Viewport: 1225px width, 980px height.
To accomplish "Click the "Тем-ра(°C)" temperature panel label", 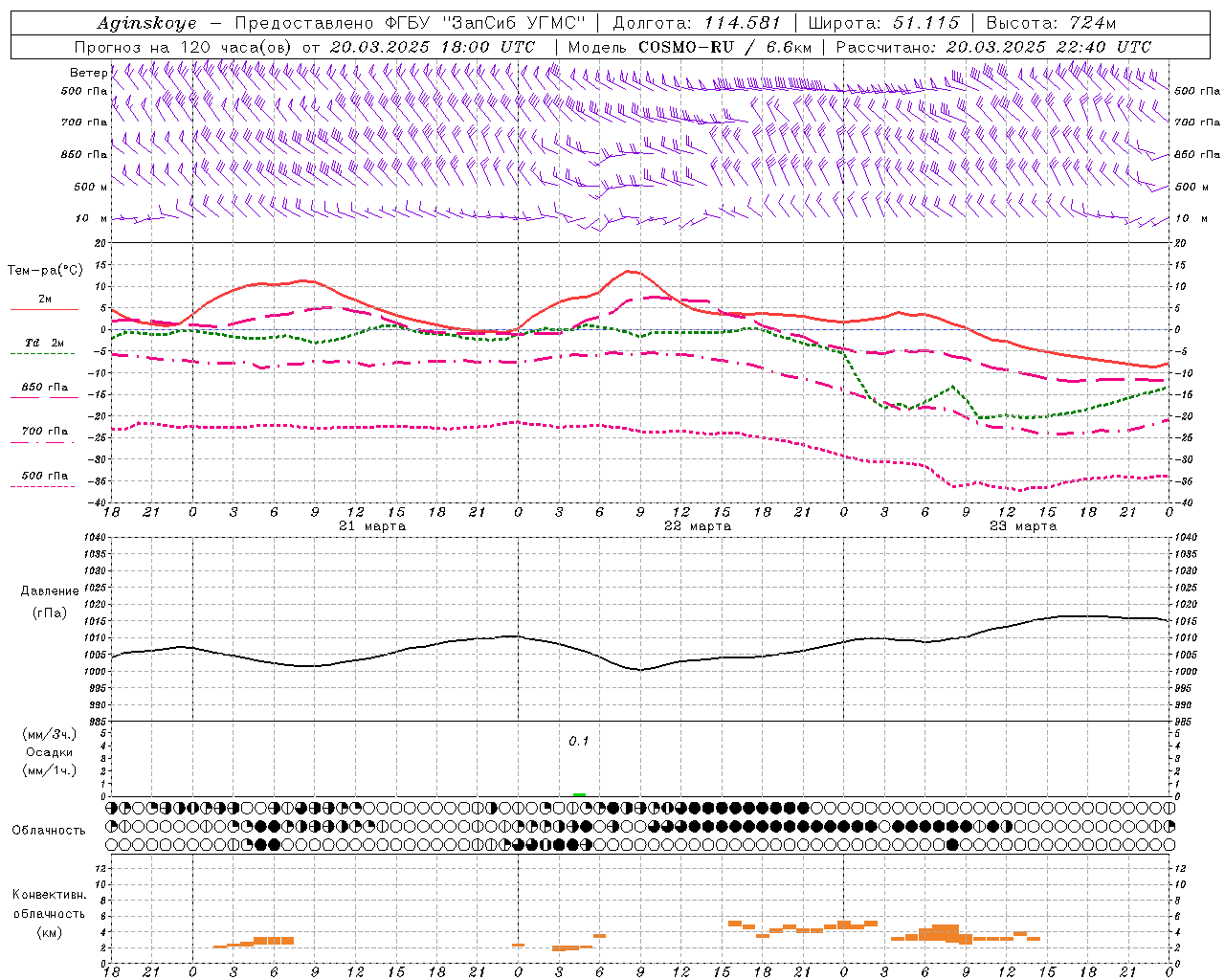I will [x=45, y=270].
